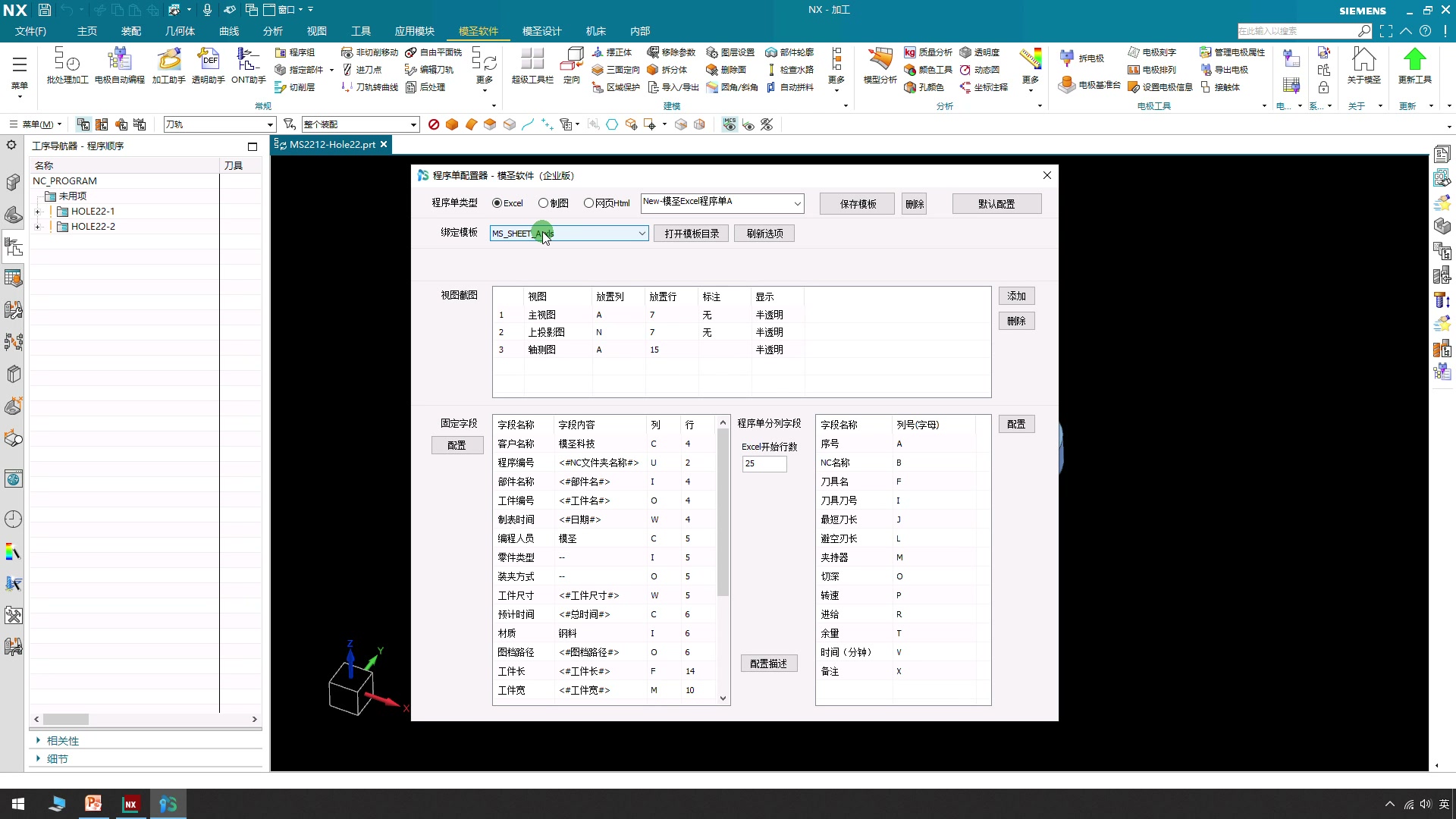Switch to the 模圣设计 ribbon tab

pyautogui.click(x=541, y=31)
